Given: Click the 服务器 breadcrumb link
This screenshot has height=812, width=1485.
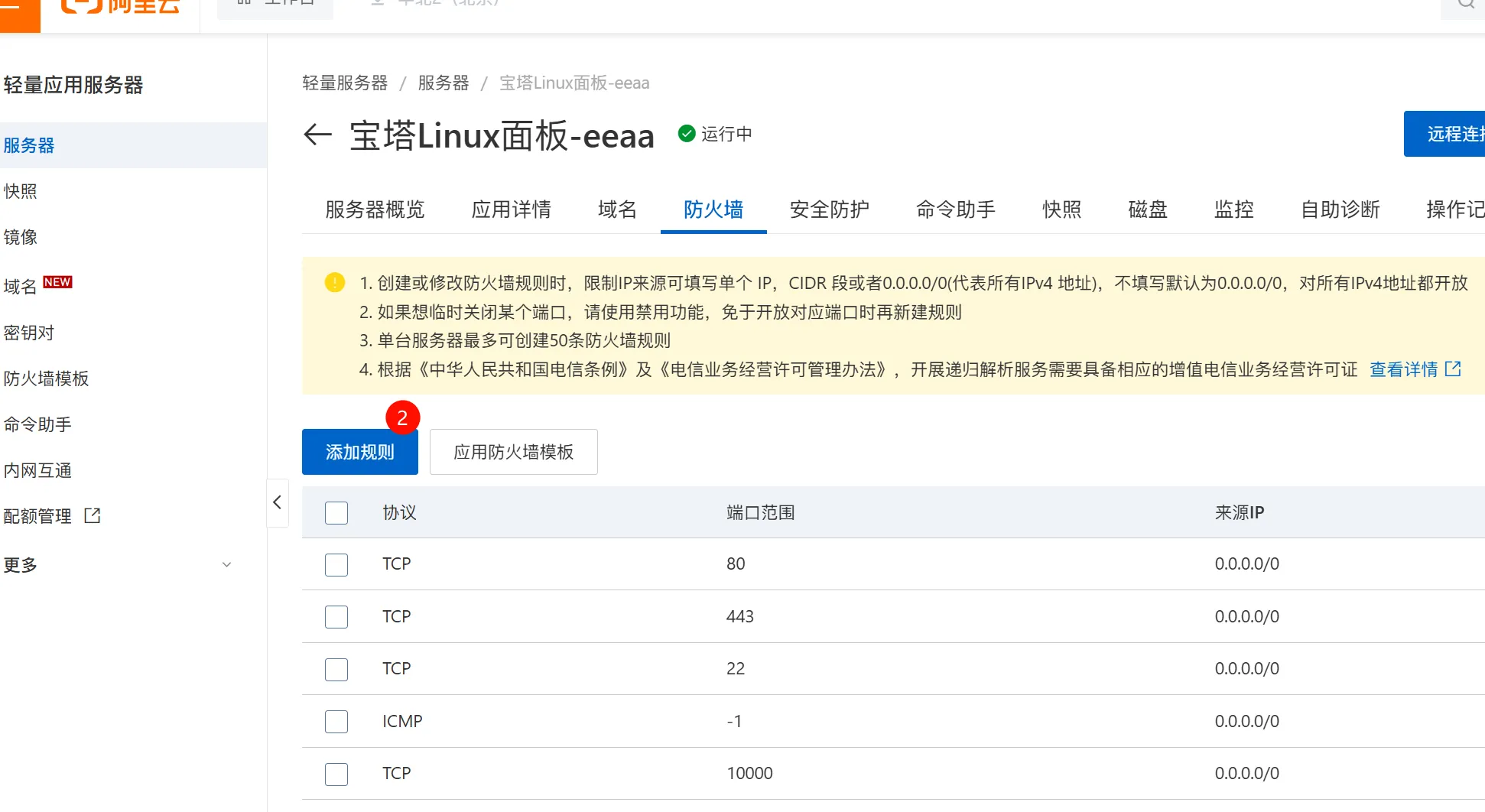Looking at the screenshot, I should [443, 83].
